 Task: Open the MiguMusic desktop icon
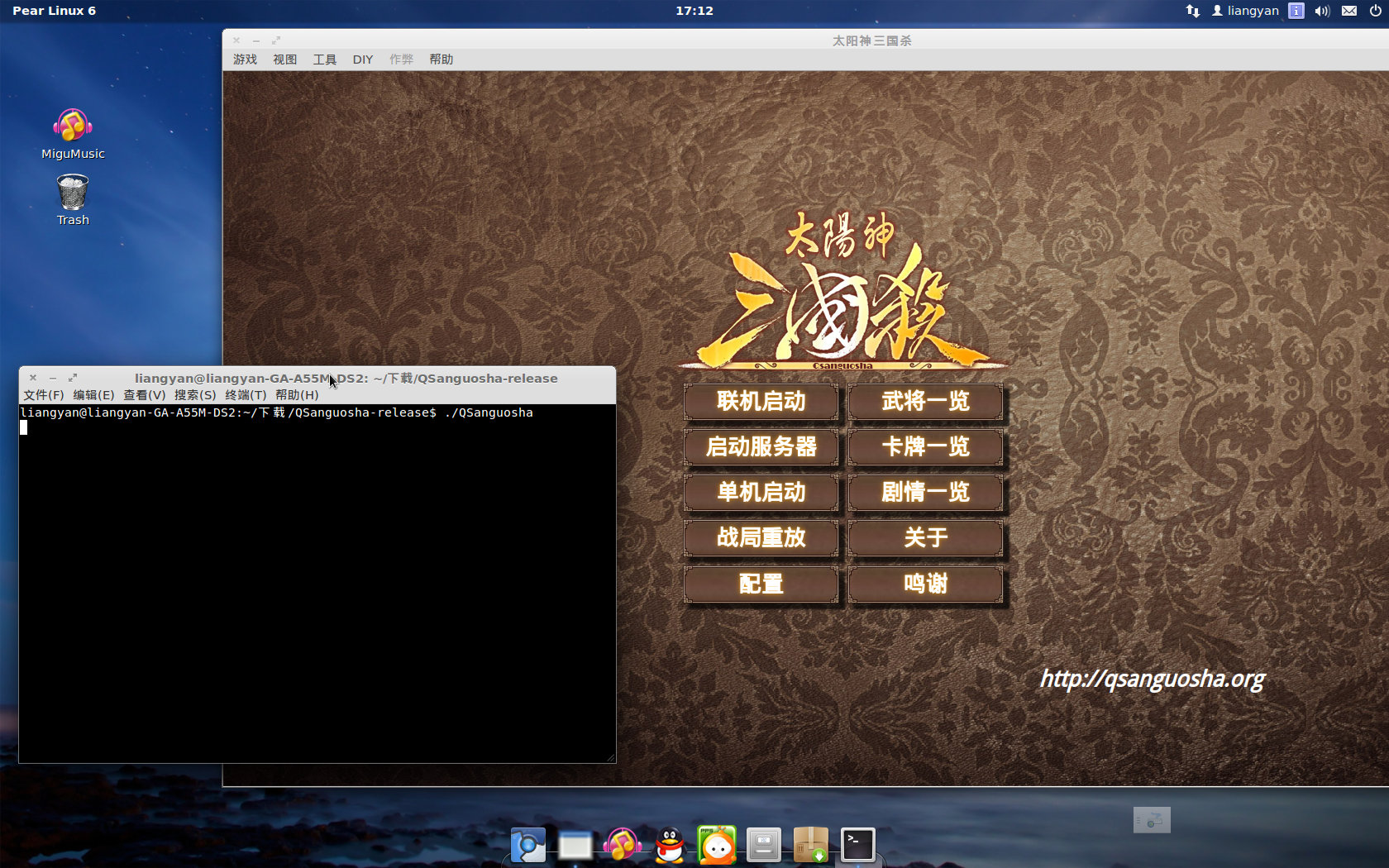click(x=73, y=134)
